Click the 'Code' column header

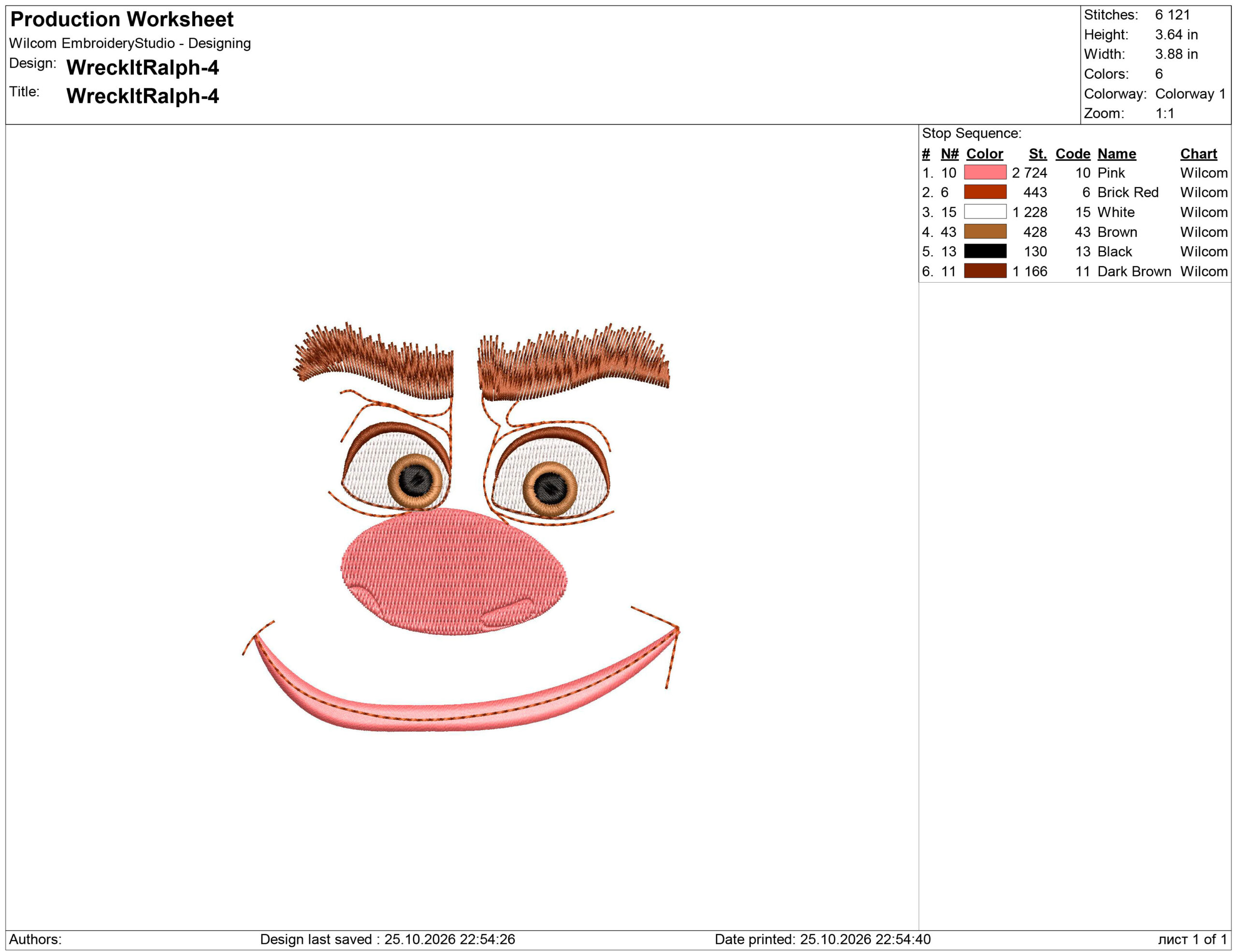[1073, 154]
